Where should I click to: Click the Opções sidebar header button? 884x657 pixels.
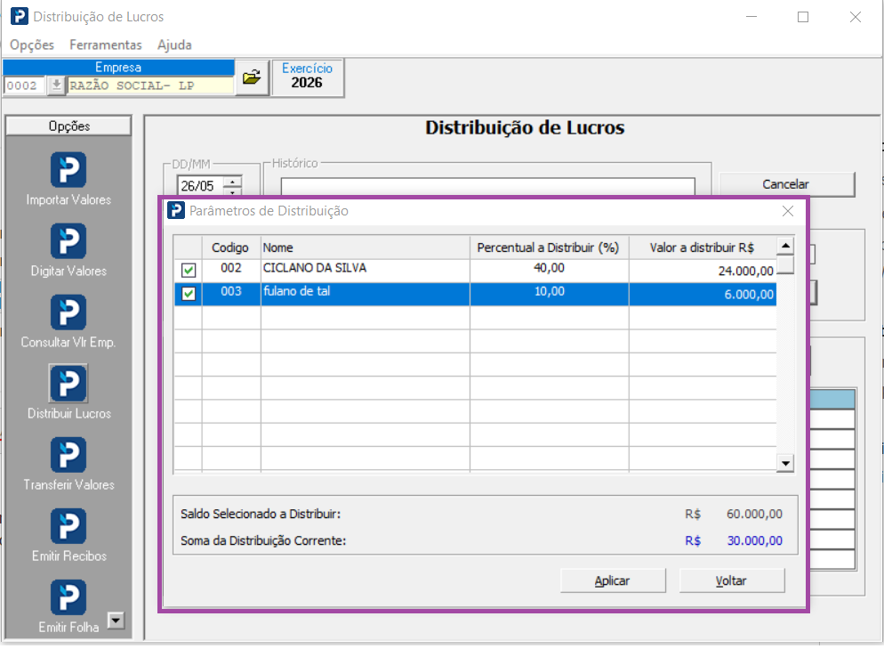pos(69,126)
